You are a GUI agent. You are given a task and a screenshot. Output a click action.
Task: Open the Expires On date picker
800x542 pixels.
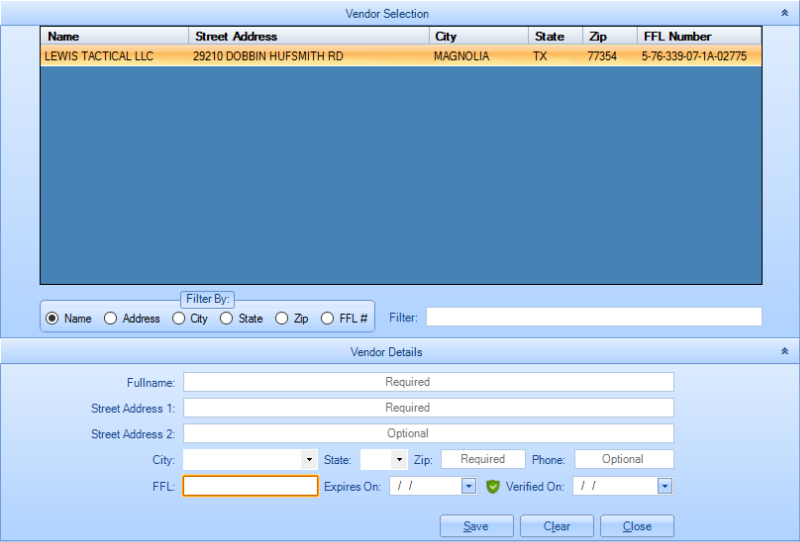click(468, 486)
